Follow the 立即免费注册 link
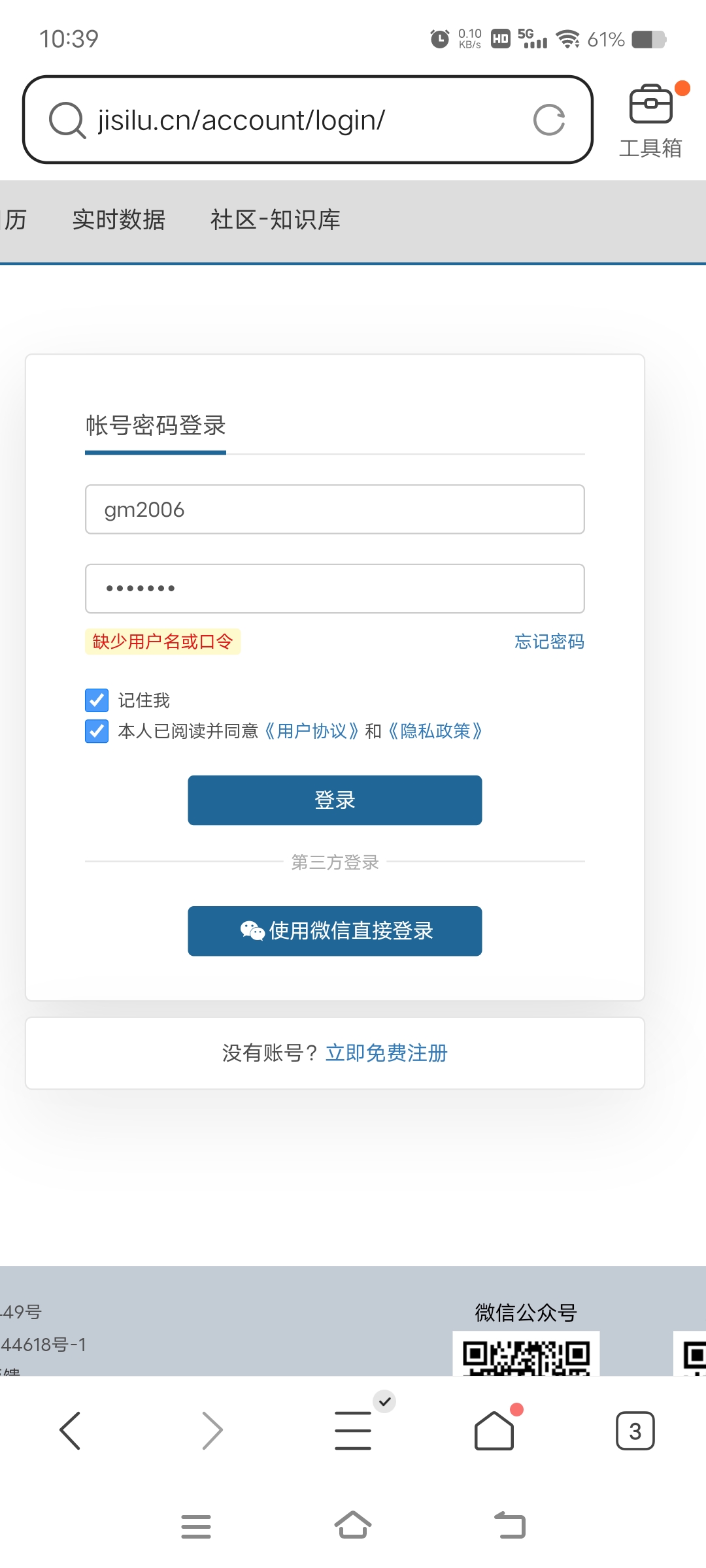Viewport: 706px width, 1568px height. pos(386,1053)
